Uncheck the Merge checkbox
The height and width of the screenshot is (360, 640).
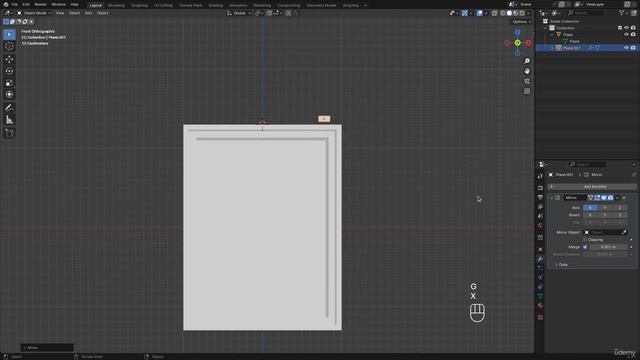585,247
